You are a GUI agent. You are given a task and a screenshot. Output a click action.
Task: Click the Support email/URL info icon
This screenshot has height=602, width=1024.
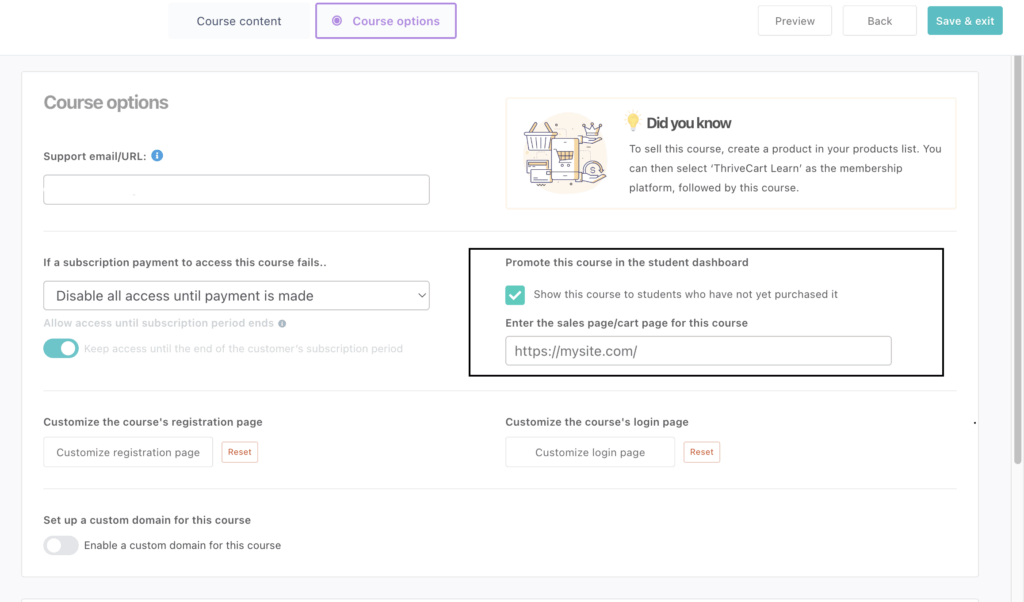(x=157, y=156)
